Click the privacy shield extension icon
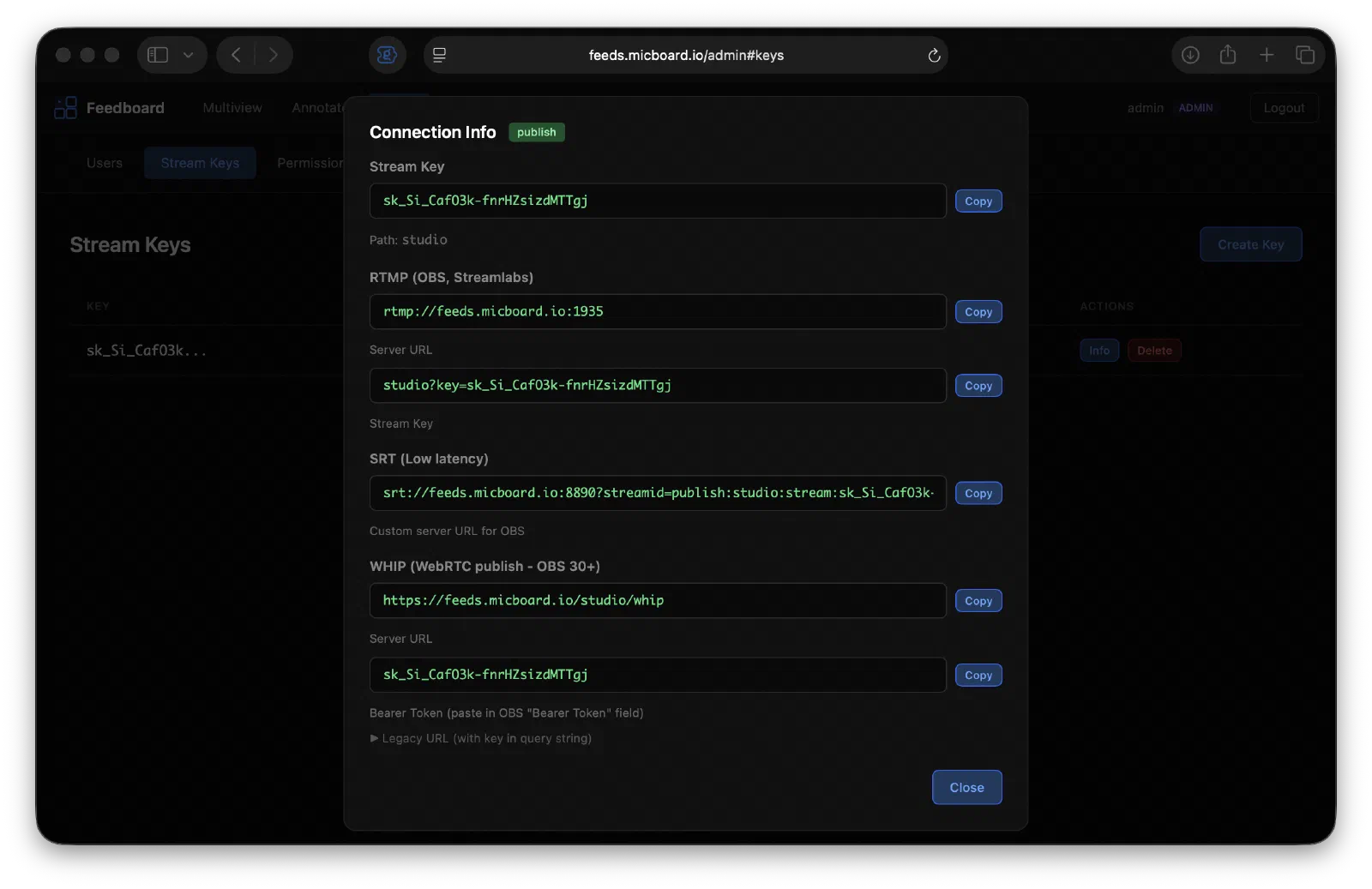Image resolution: width=1372 pixels, height=889 pixels. point(387,55)
